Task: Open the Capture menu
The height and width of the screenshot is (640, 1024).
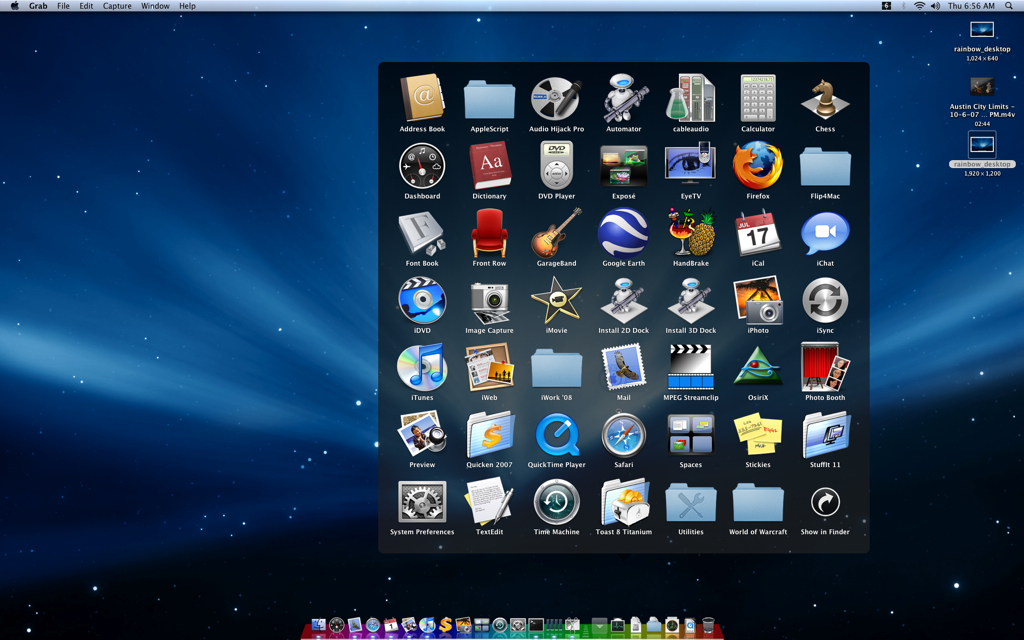Action: pyautogui.click(x=117, y=5)
